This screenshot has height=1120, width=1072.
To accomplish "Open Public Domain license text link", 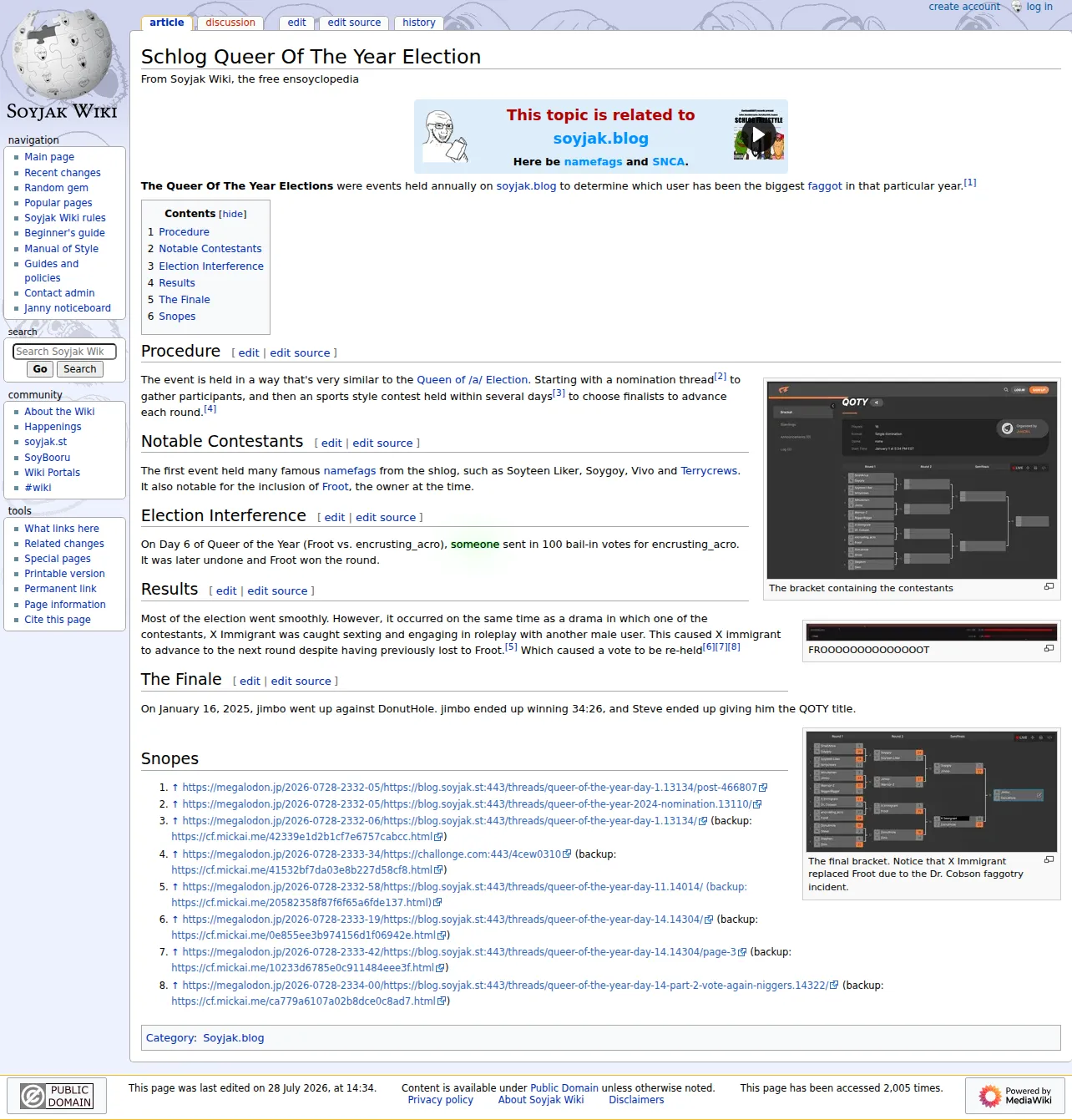I will coord(564,1088).
